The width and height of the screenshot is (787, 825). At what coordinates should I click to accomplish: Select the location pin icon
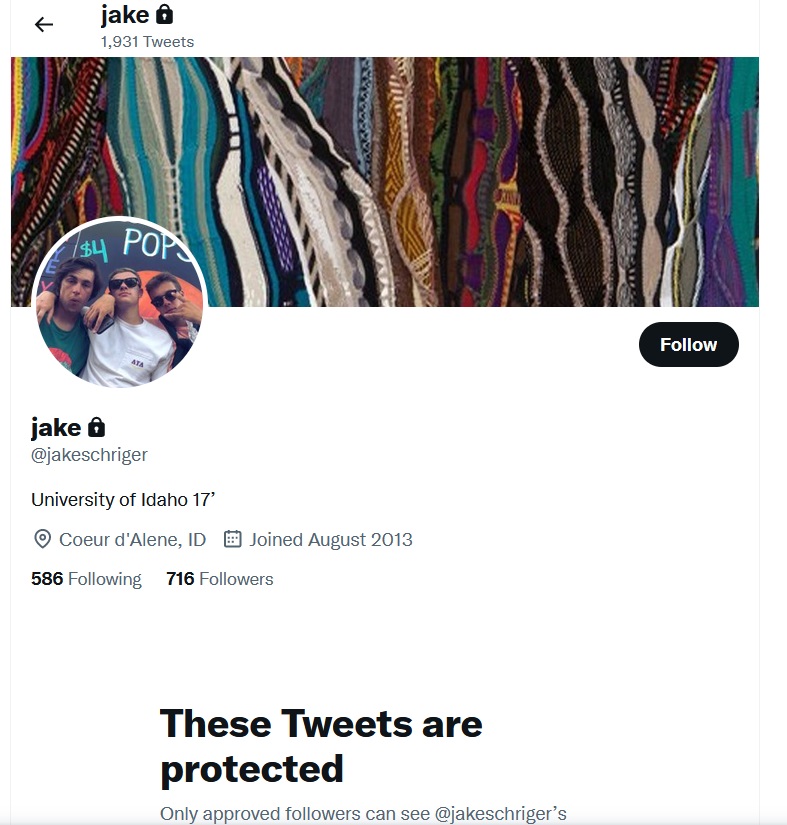pyautogui.click(x=42, y=539)
